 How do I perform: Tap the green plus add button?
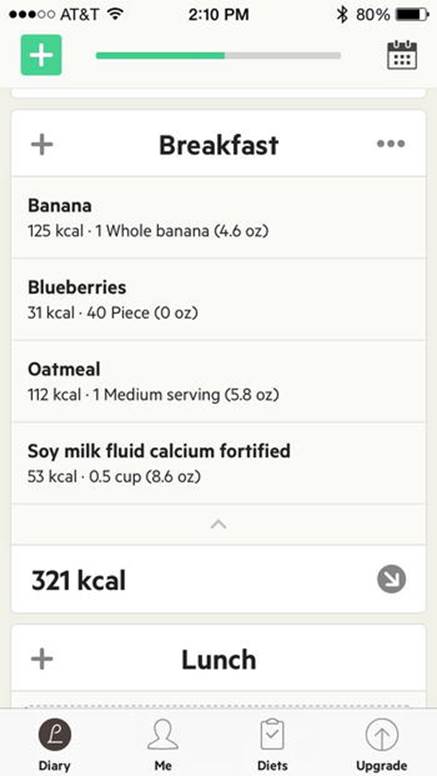[41, 55]
